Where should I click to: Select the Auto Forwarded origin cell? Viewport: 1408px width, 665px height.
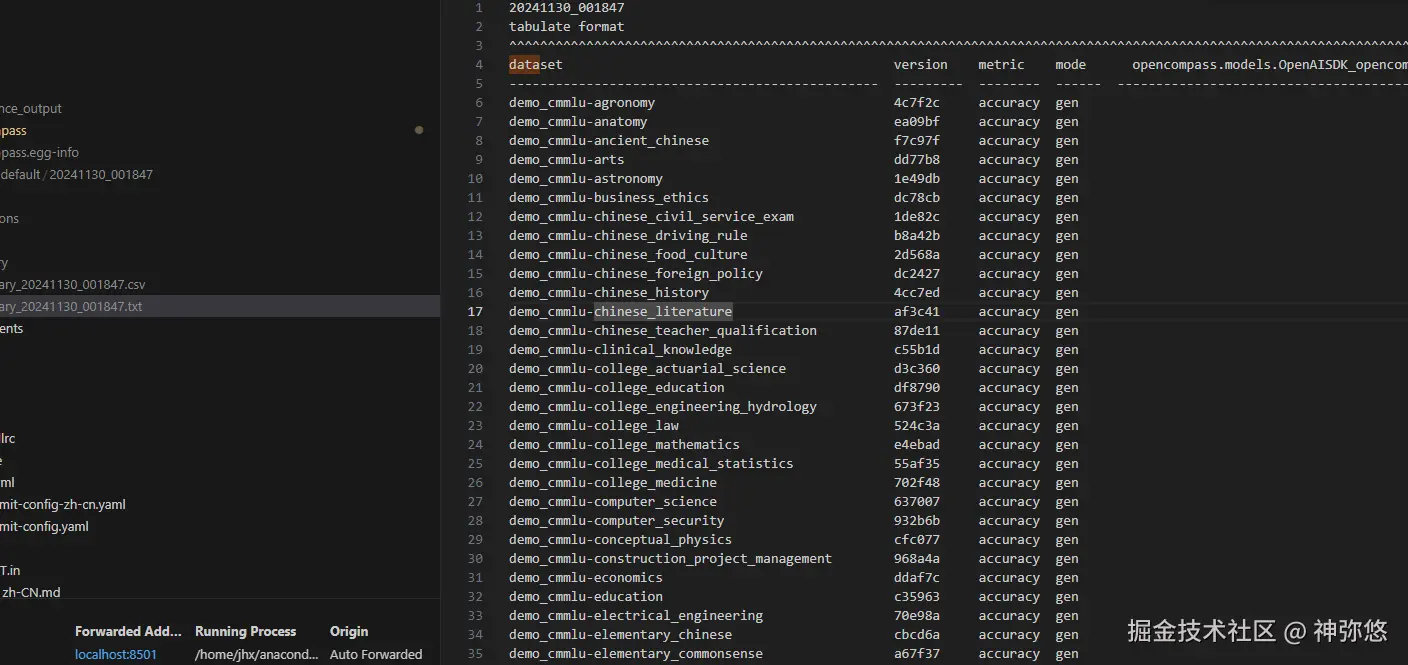pyautogui.click(x=376, y=654)
